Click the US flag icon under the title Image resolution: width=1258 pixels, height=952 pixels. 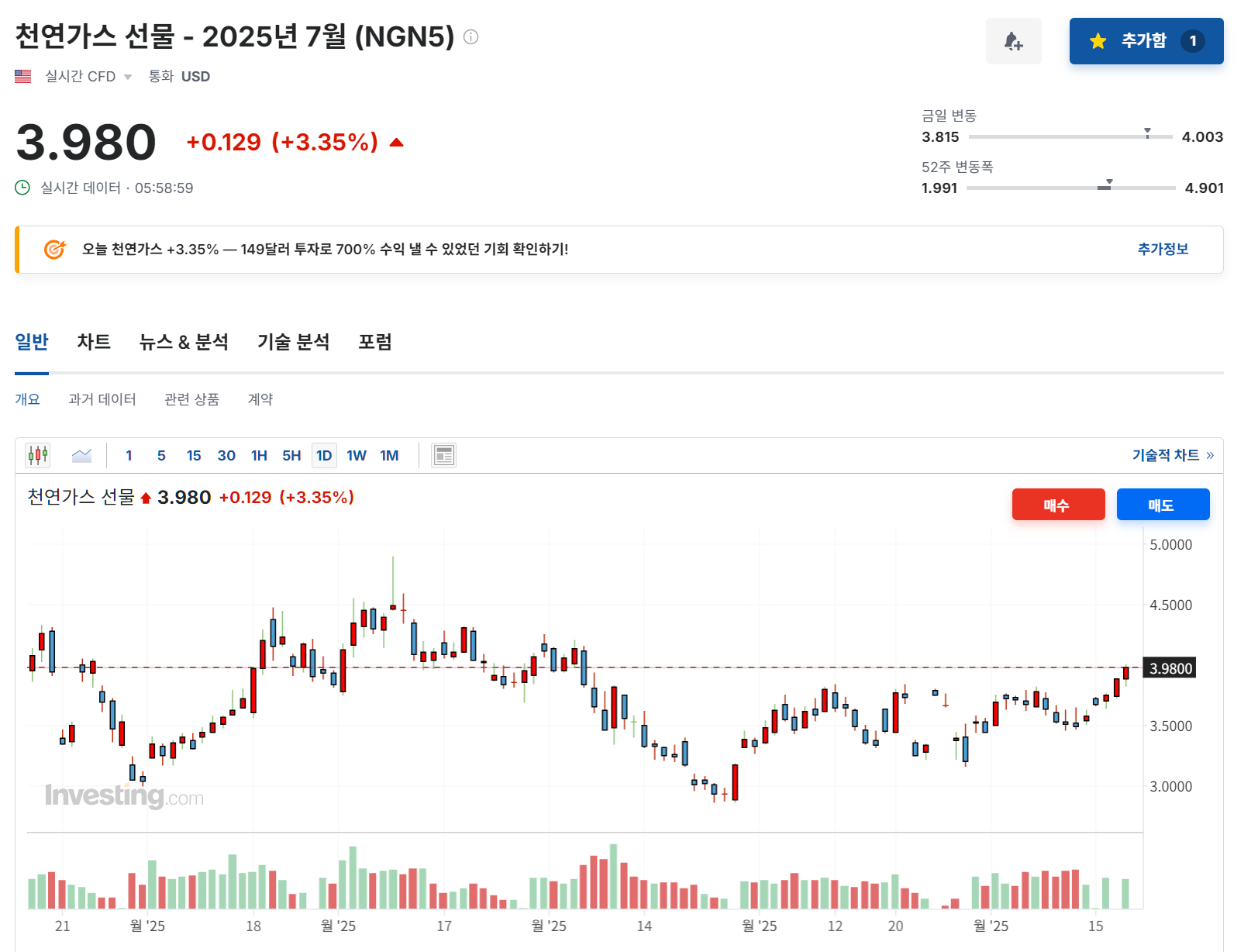(x=22, y=76)
